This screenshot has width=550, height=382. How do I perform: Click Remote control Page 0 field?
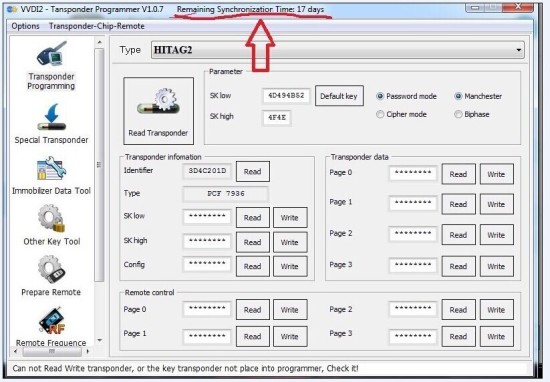coord(207,309)
